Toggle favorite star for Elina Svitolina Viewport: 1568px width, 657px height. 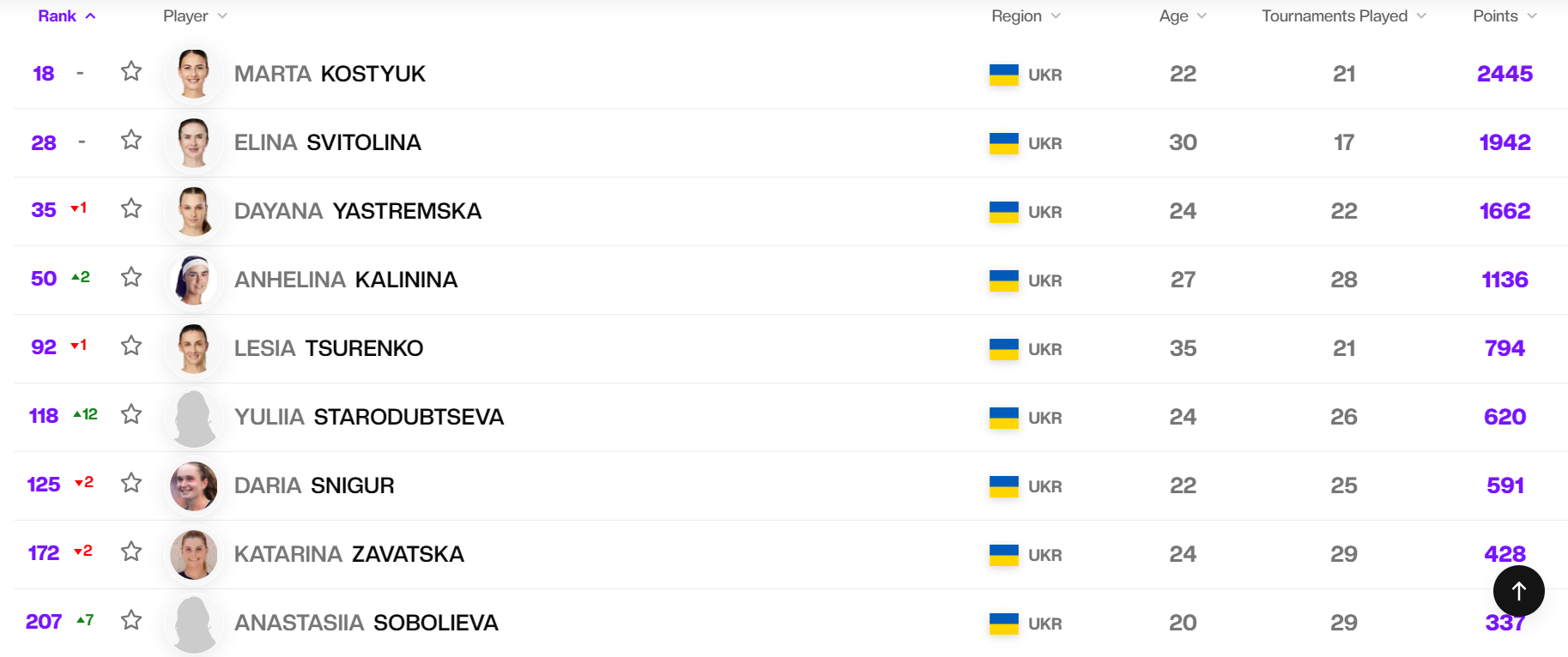coord(131,140)
